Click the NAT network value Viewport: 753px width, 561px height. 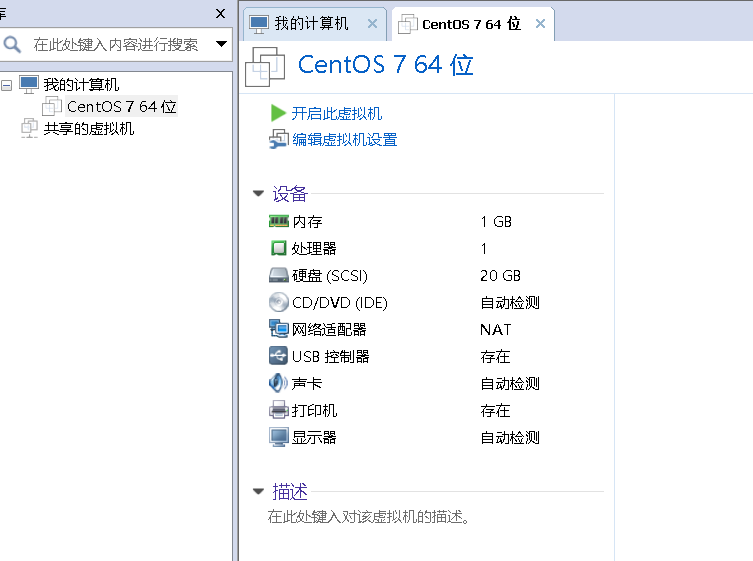point(496,329)
